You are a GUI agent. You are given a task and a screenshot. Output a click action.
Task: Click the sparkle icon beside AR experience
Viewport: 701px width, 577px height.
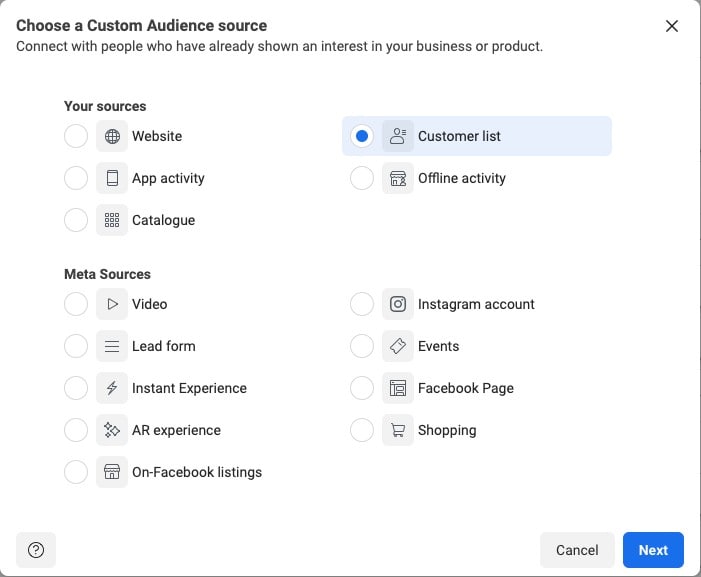tap(112, 430)
